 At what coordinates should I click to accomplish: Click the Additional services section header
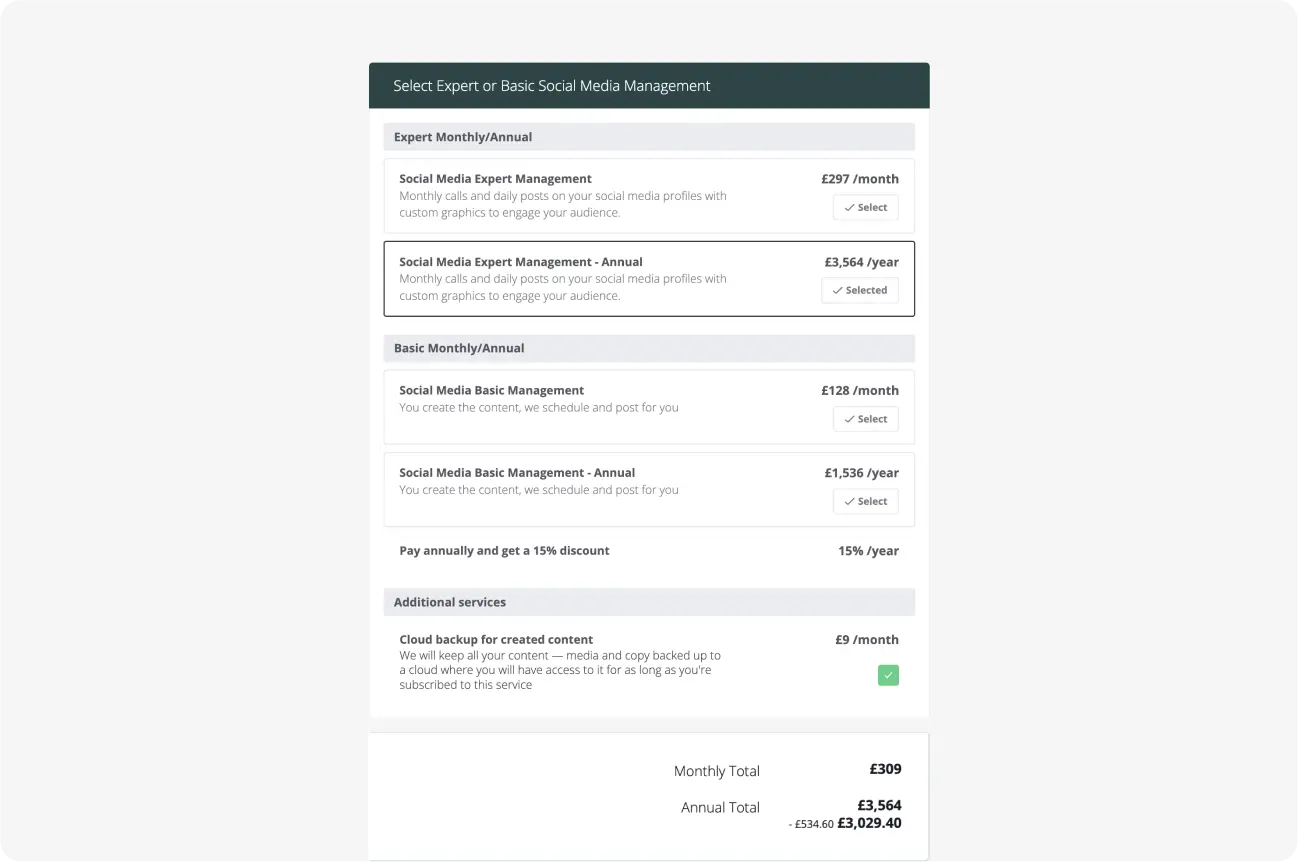pyautogui.click(x=450, y=602)
